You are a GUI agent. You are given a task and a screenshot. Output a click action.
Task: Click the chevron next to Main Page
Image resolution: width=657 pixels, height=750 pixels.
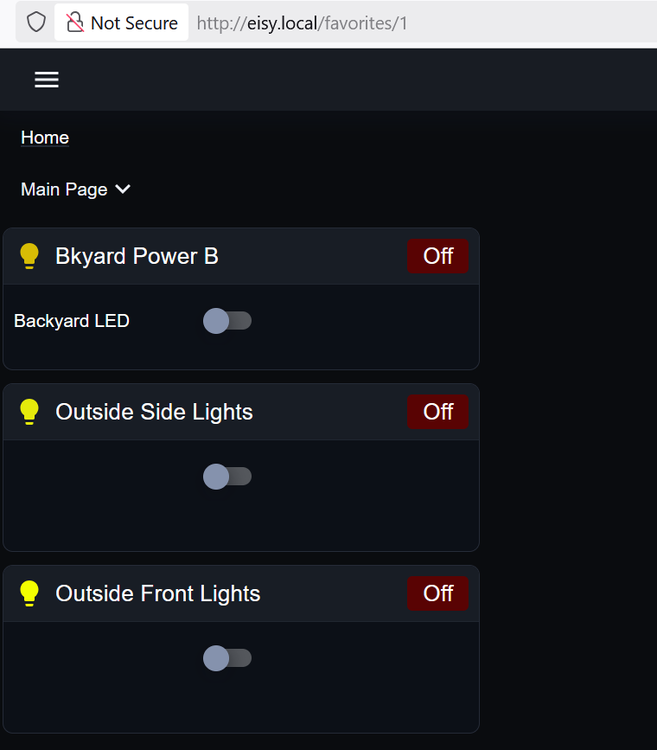[x=123, y=189]
